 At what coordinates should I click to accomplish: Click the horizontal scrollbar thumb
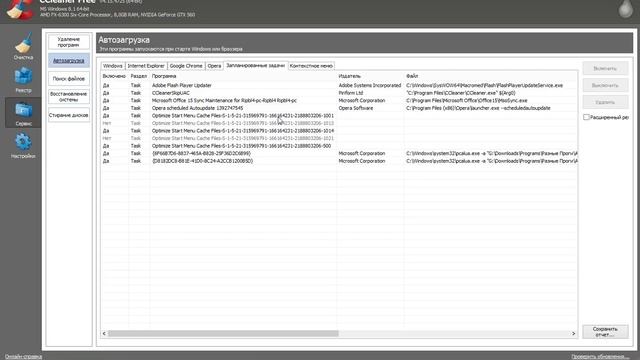pos(223,333)
